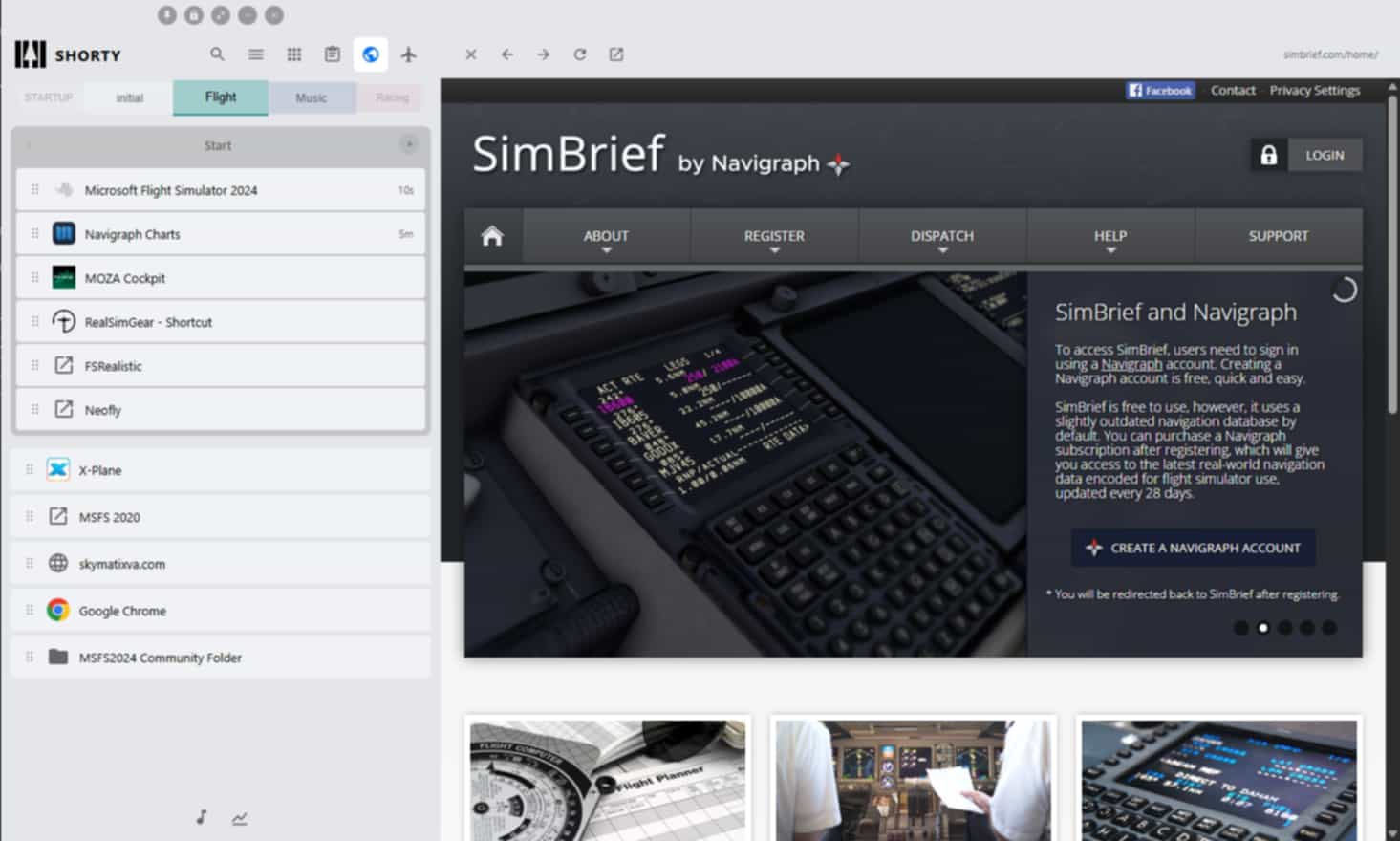Open the skymatixva.com entry
The height and width of the screenshot is (841, 1400).
click(221, 564)
